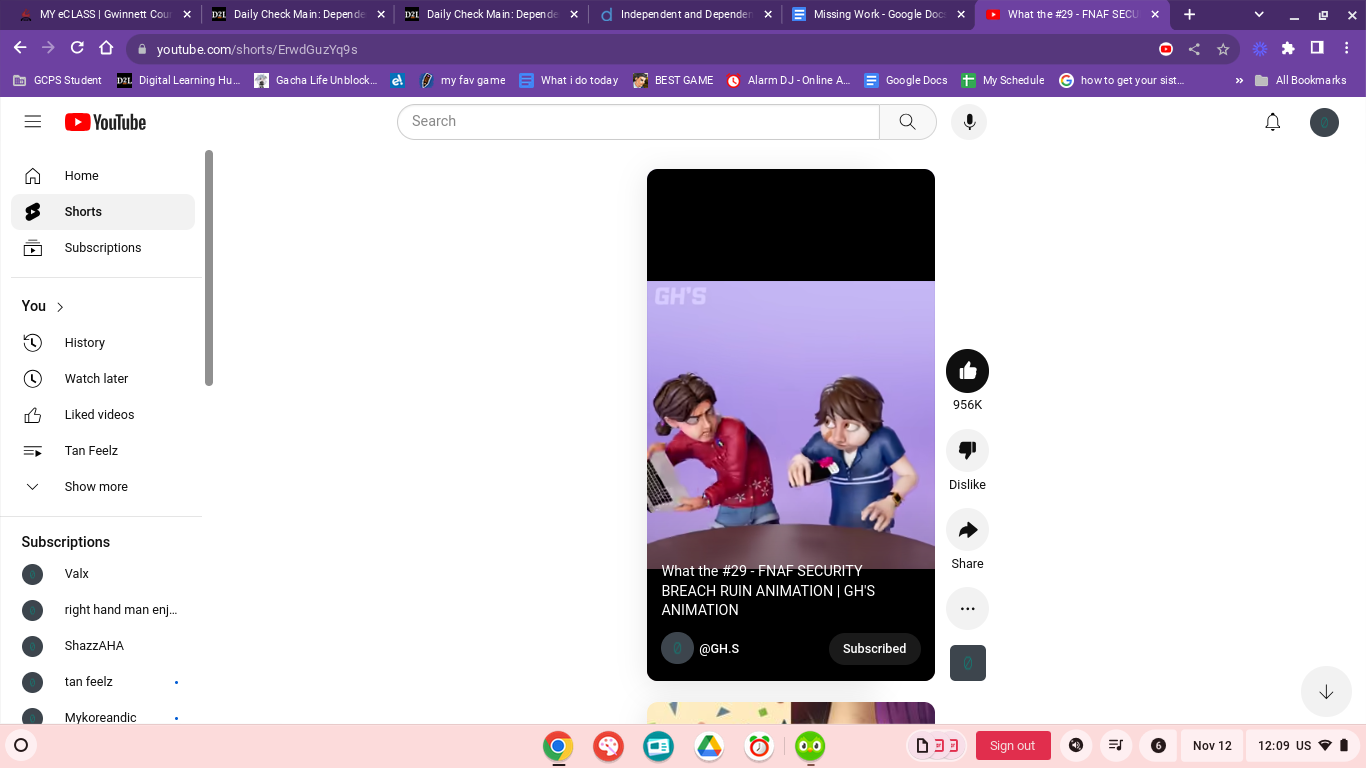Switch to Independent and Dependent tab
Viewport: 1366px width, 768px height.
pyautogui.click(x=685, y=15)
